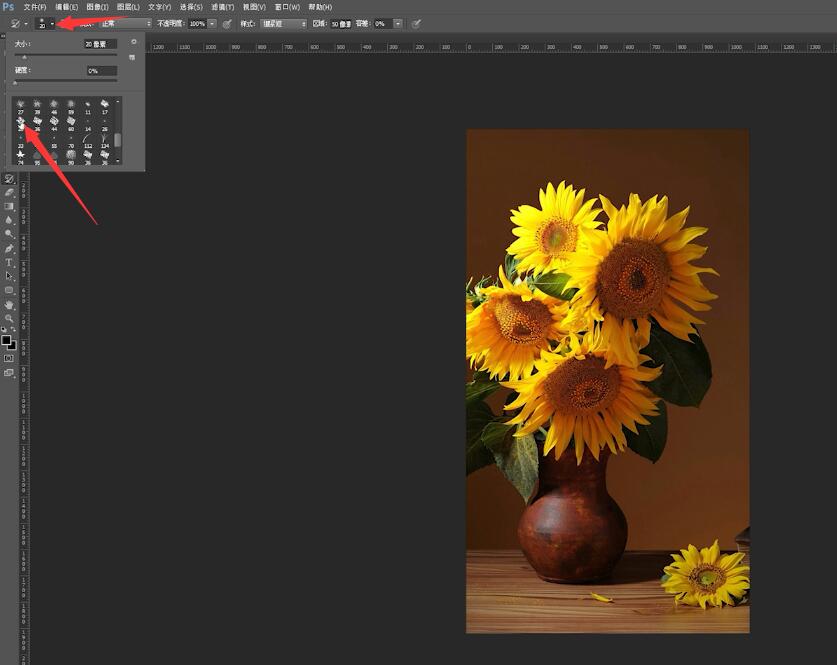
Task: Select the Zoom tool
Action: click(x=9, y=319)
